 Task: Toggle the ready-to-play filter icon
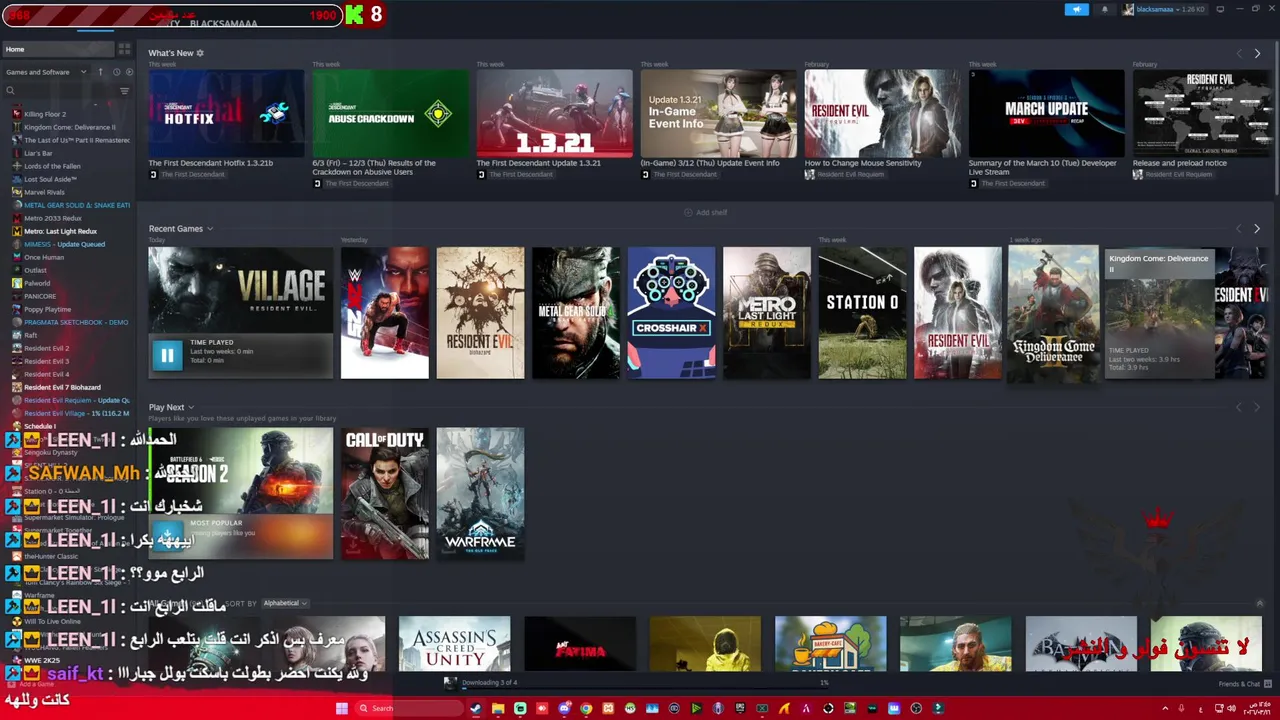point(129,72)
